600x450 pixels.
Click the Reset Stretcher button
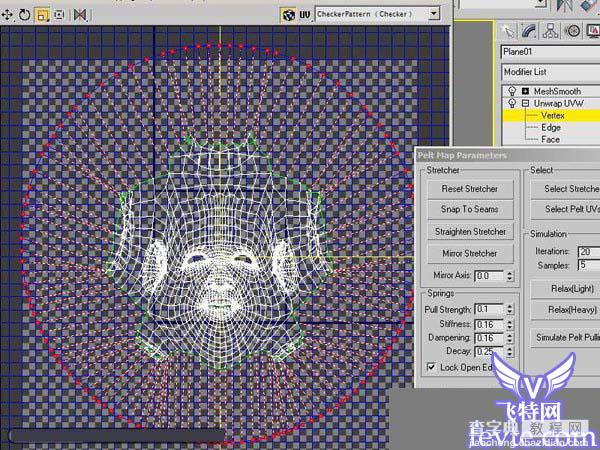[x=470, y=189]
